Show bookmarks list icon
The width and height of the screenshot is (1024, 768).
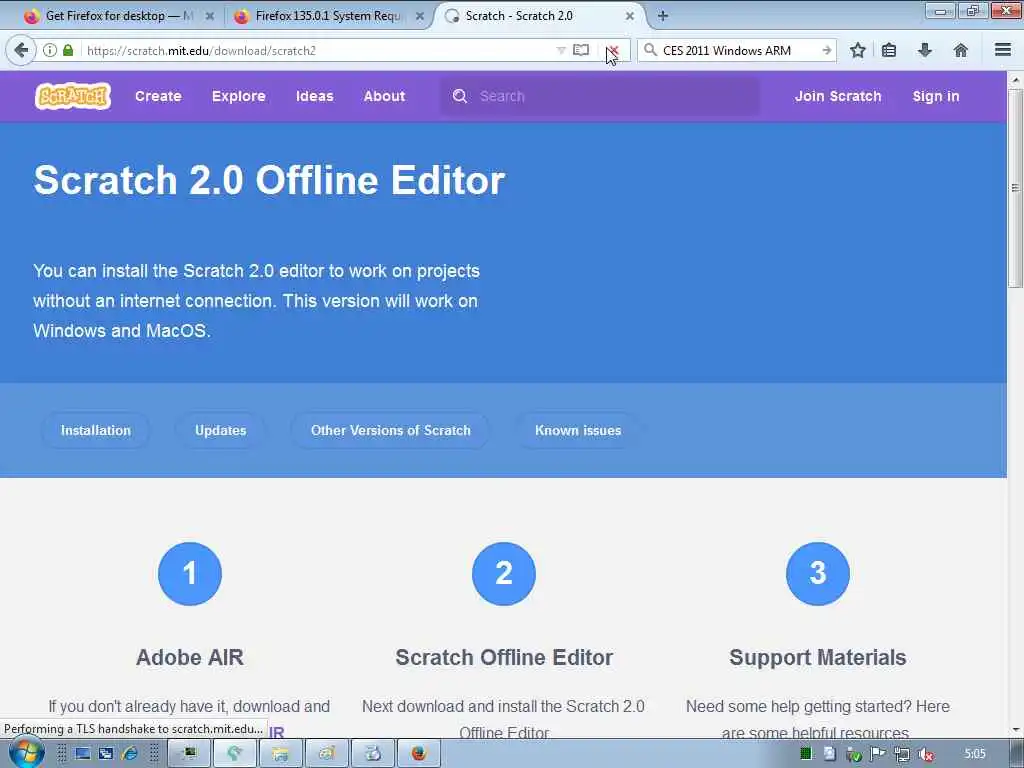click(x=889, y=50)
